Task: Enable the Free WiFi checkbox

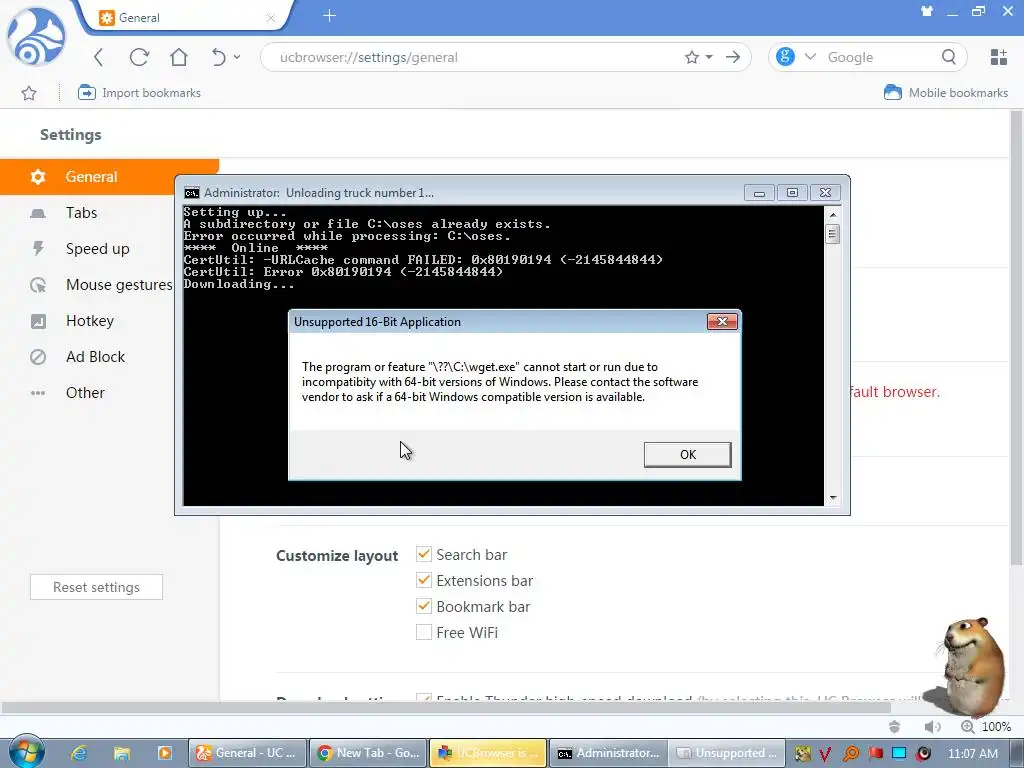Action: [424, 632]
